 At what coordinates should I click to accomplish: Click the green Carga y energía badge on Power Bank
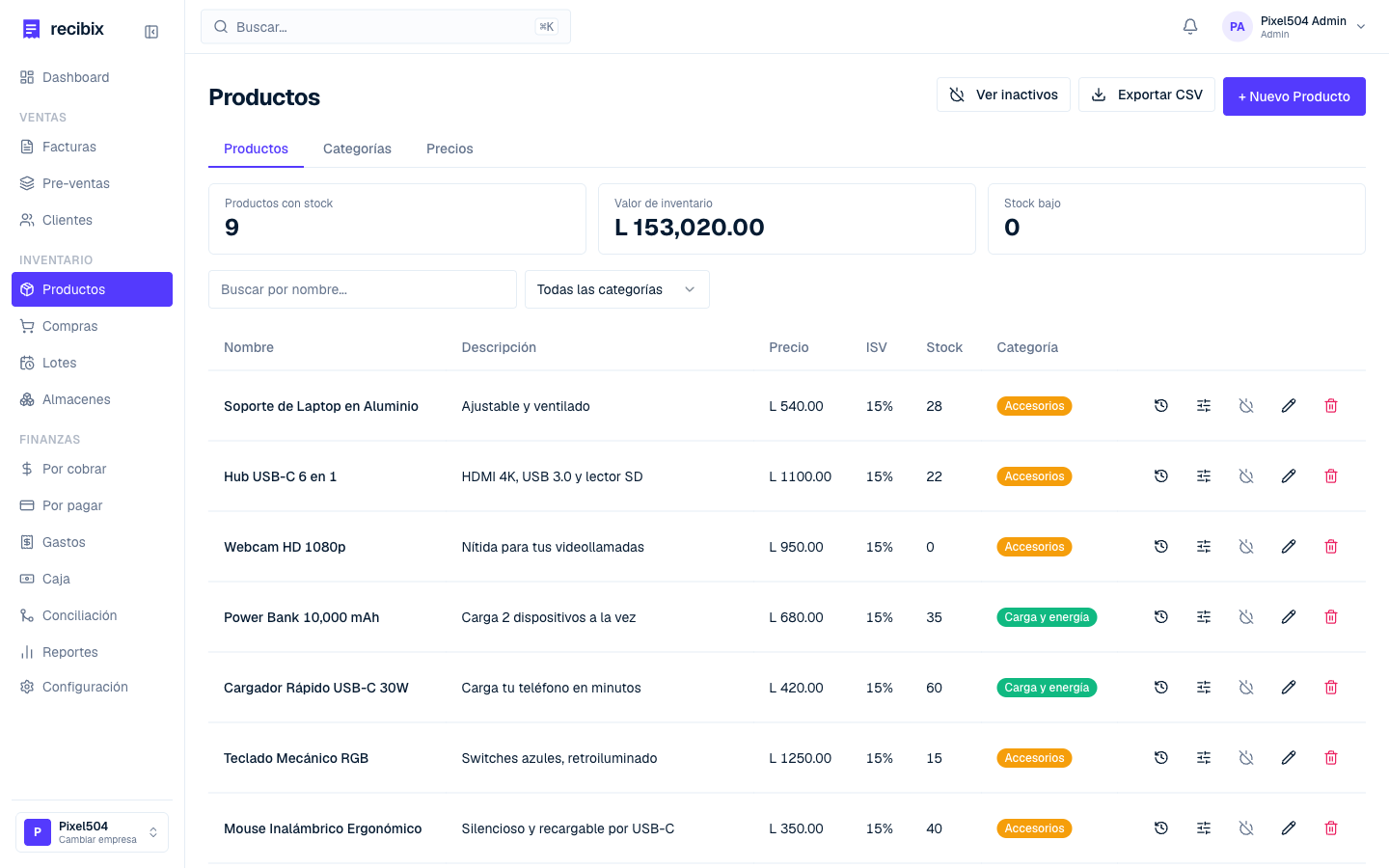pos(1047,617)
